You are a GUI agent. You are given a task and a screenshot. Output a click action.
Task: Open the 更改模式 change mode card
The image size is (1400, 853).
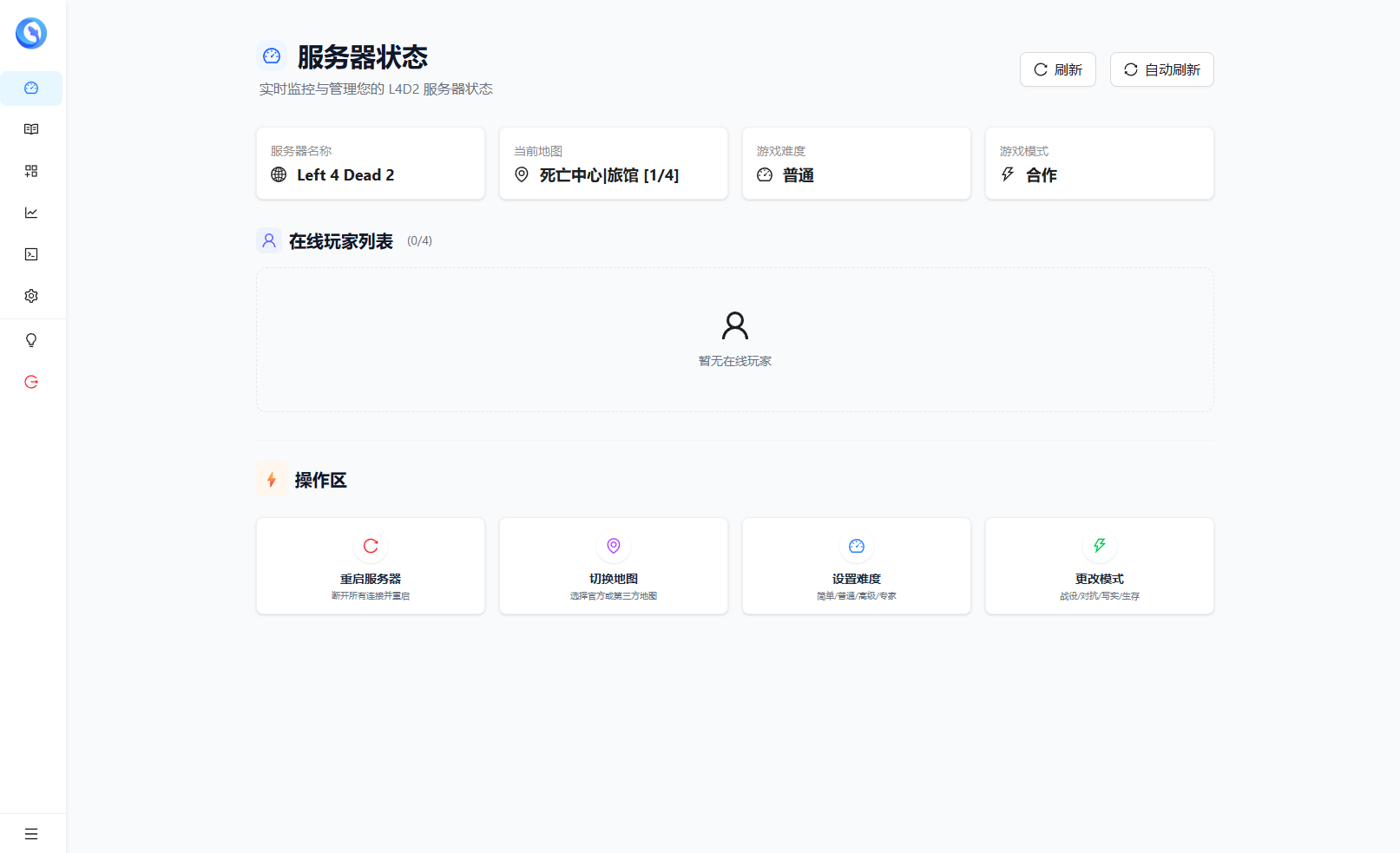(x=1100, y=566)
